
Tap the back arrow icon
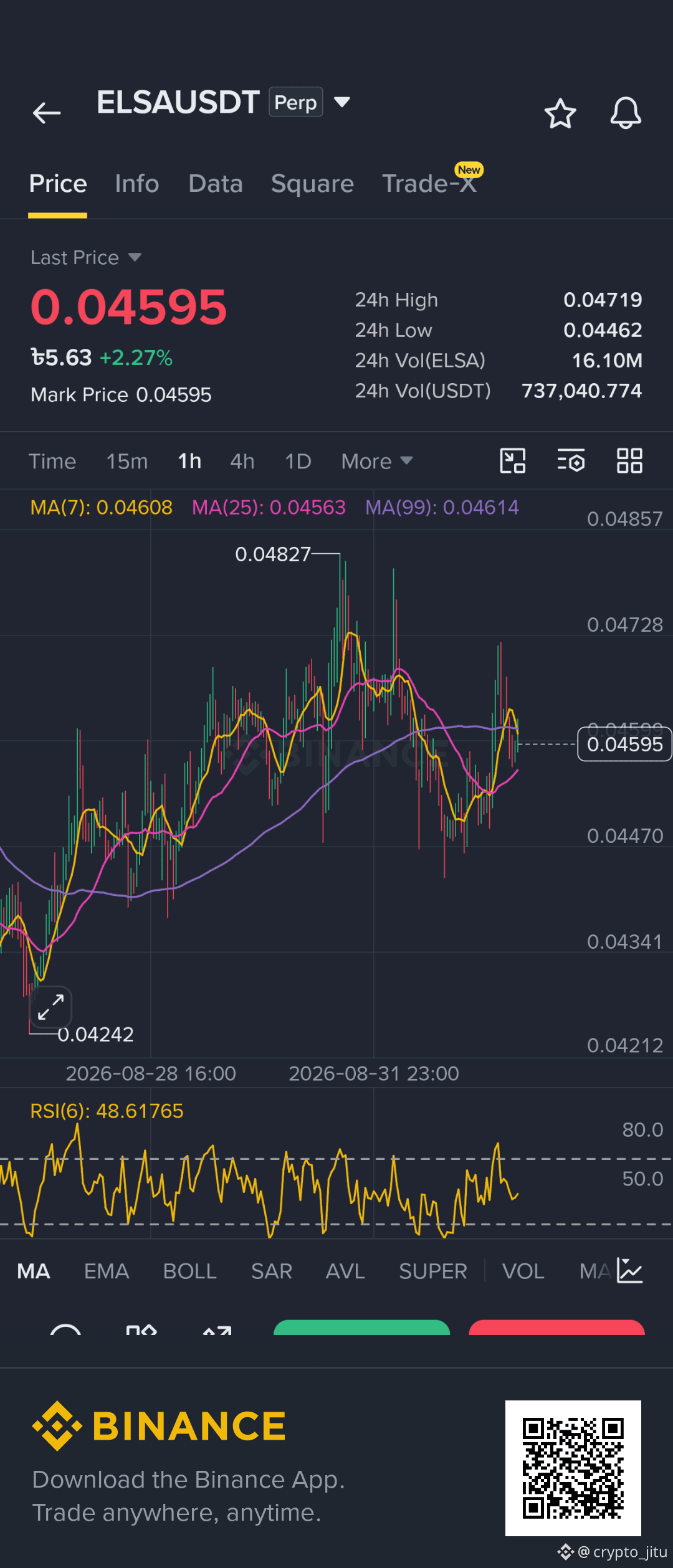pos(47,113)
